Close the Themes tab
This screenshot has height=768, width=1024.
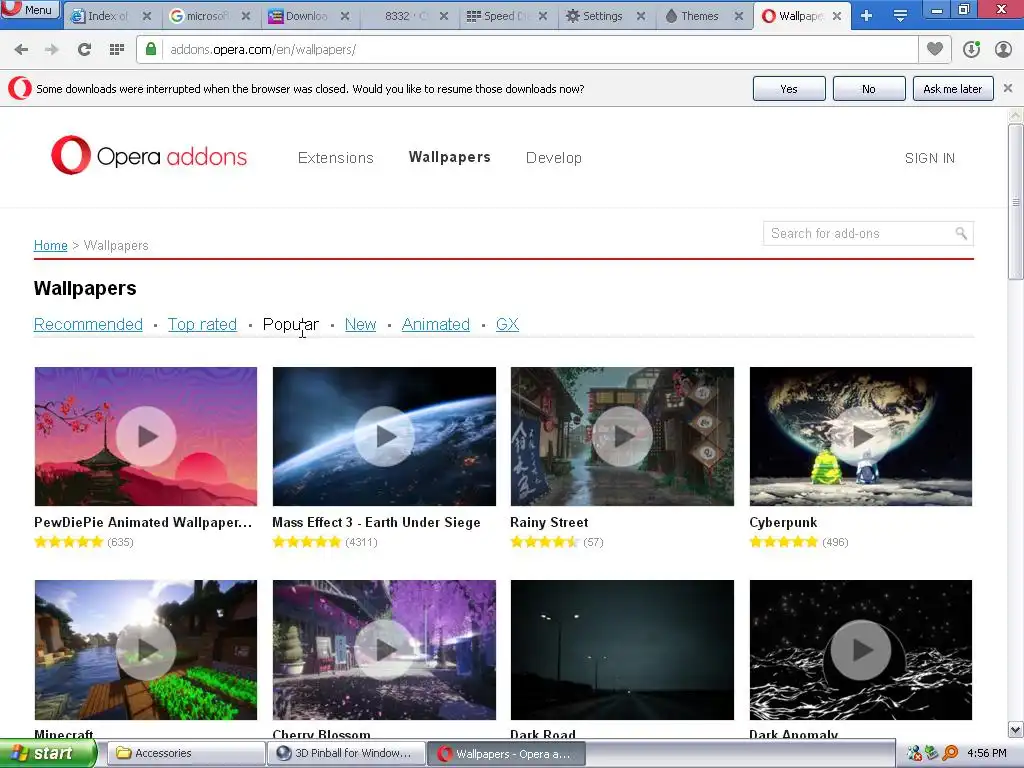[x=739, y=16]
